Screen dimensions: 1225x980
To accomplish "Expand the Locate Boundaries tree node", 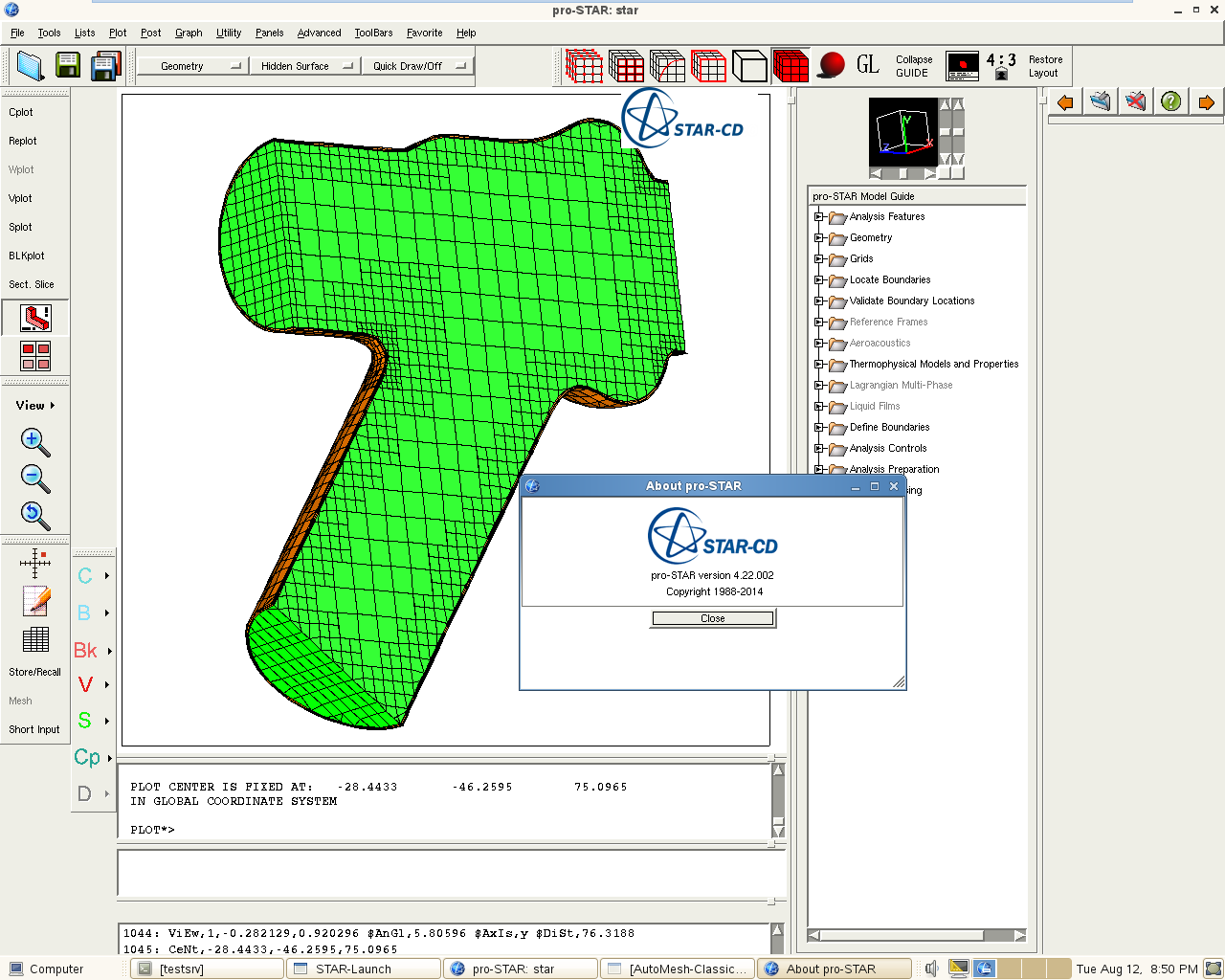I will pos(819,280).
